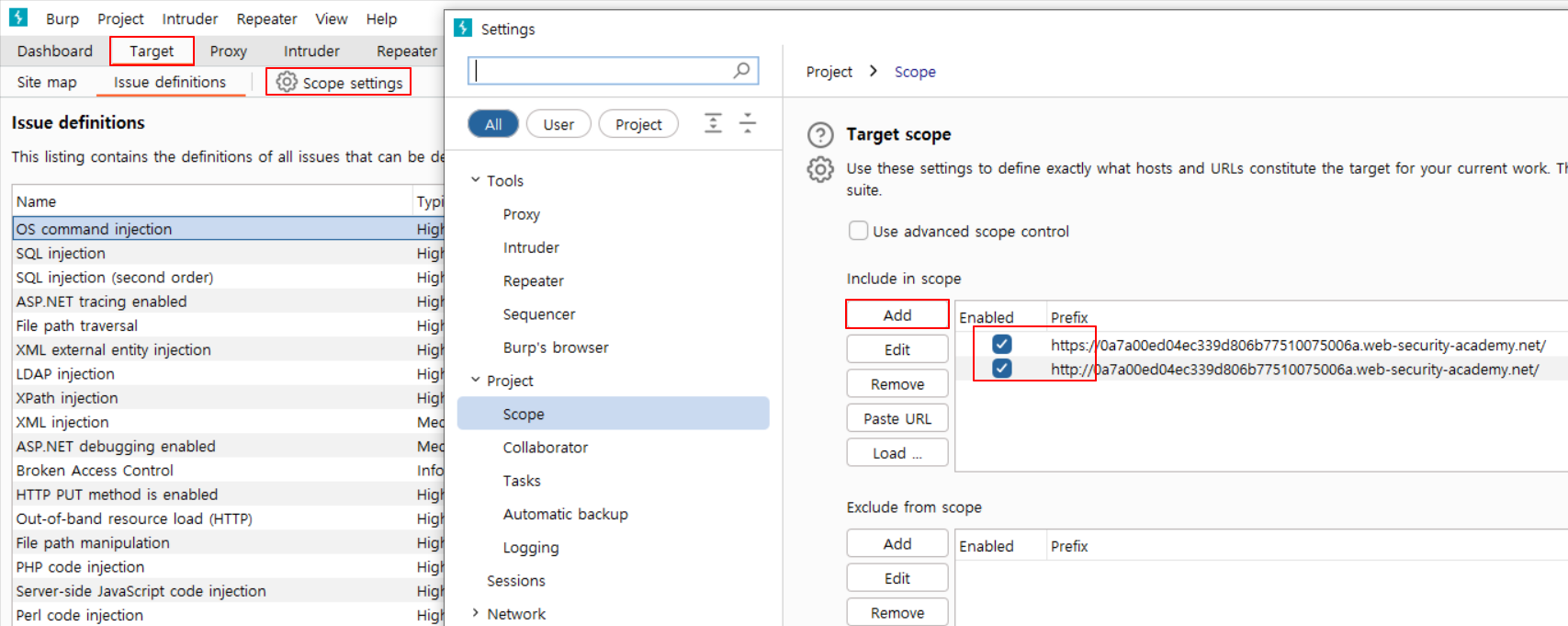This screenshot has width=1568, height=626.
Task: Click Edit in Include in scope
Action: coord(897,349)
